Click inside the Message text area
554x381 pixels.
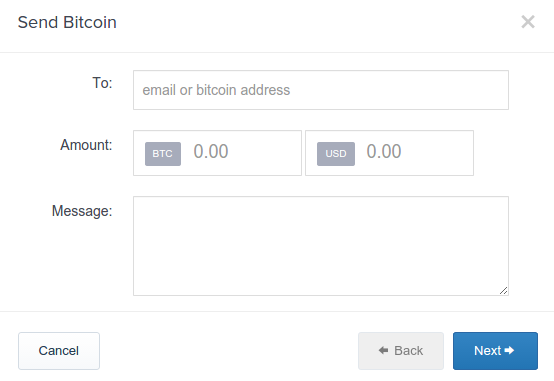321,246
